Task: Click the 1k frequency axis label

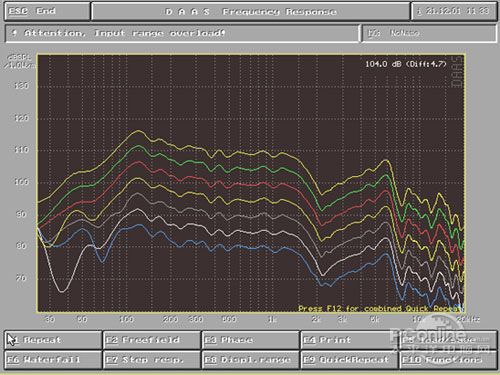Action: pyautogui.click(x=272, y=319)
